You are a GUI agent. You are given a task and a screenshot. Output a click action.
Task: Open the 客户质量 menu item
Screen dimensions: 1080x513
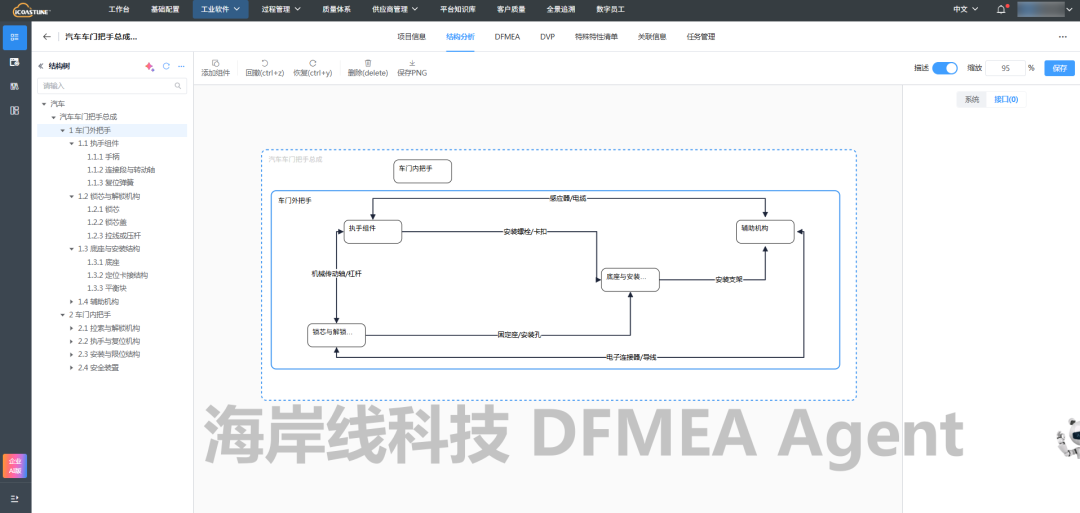[x=510, y=10]
